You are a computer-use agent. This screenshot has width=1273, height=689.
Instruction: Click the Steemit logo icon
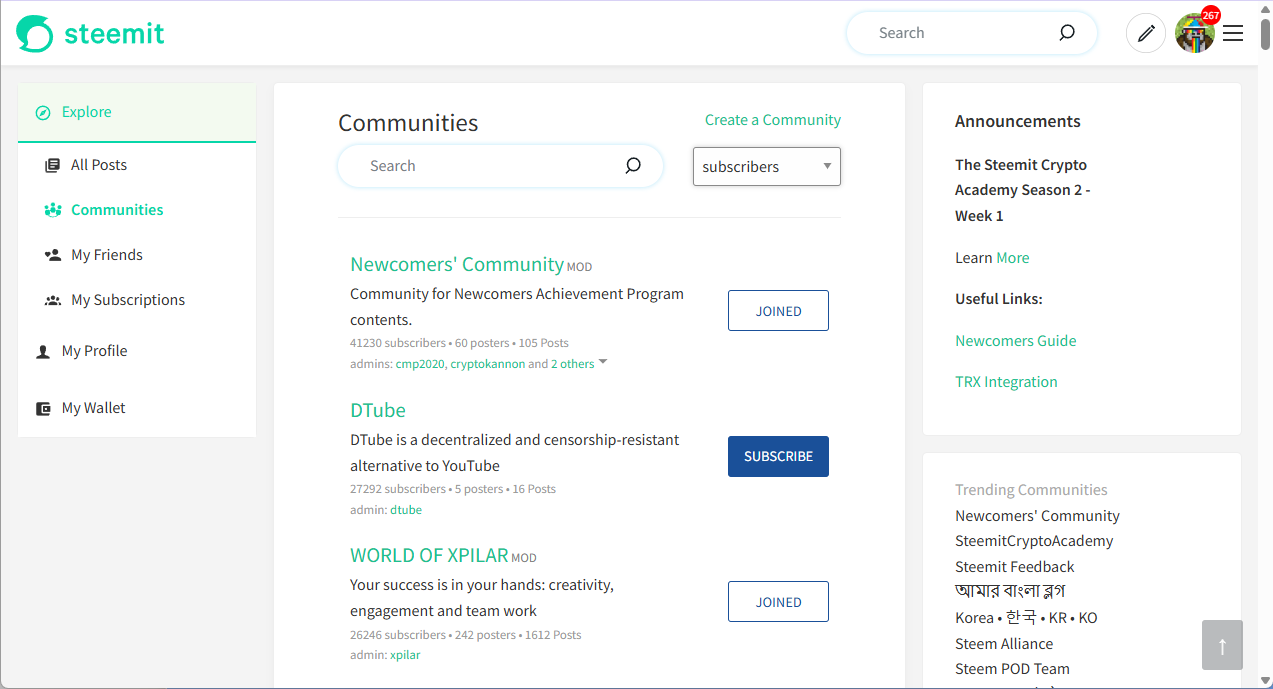click(34, 33)
